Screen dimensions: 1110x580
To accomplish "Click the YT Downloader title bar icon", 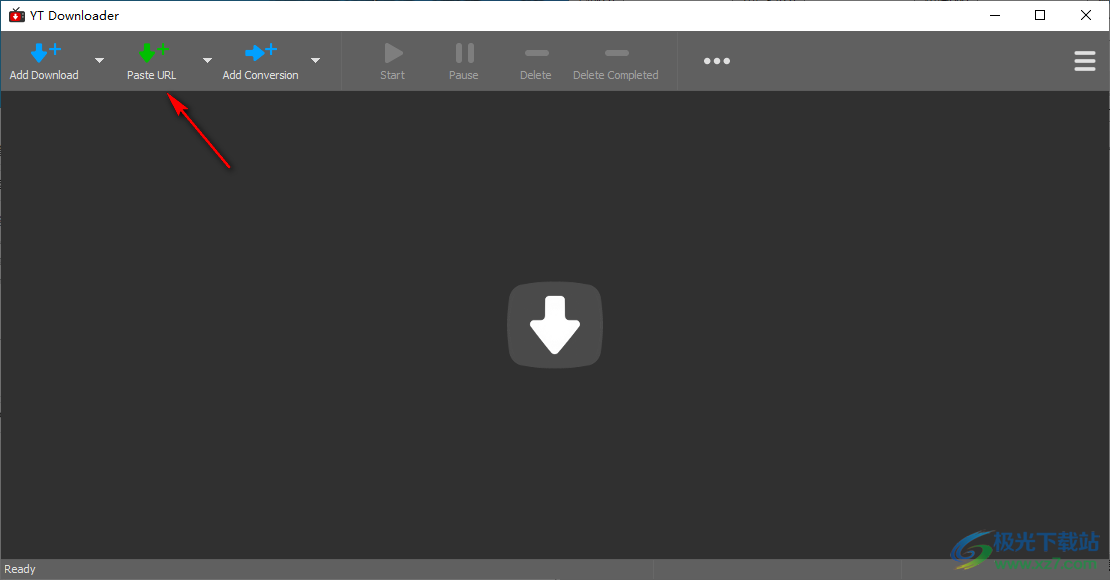I will tap(15, 15).
